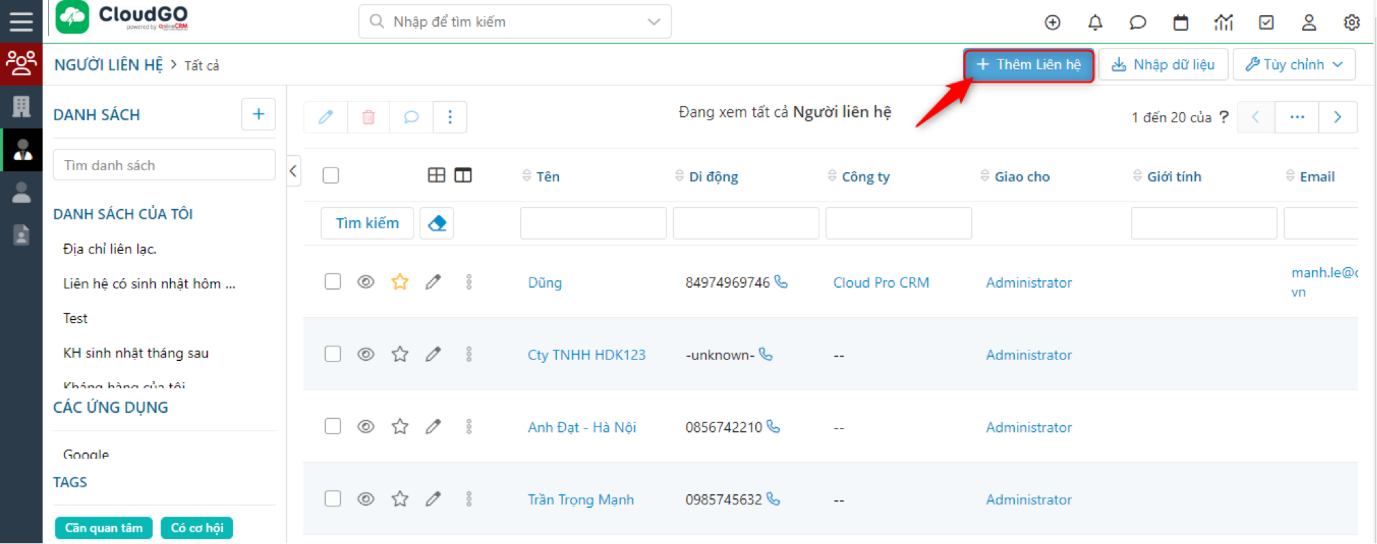Open the global search dropdown arrow
The image size is (1377, 544).
(654, 21)
